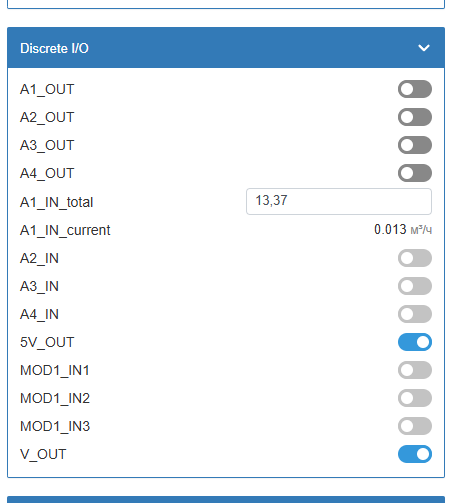Click the V_OUT label text
This screenshot has width=452, height=503.
(x=43, y=454)
